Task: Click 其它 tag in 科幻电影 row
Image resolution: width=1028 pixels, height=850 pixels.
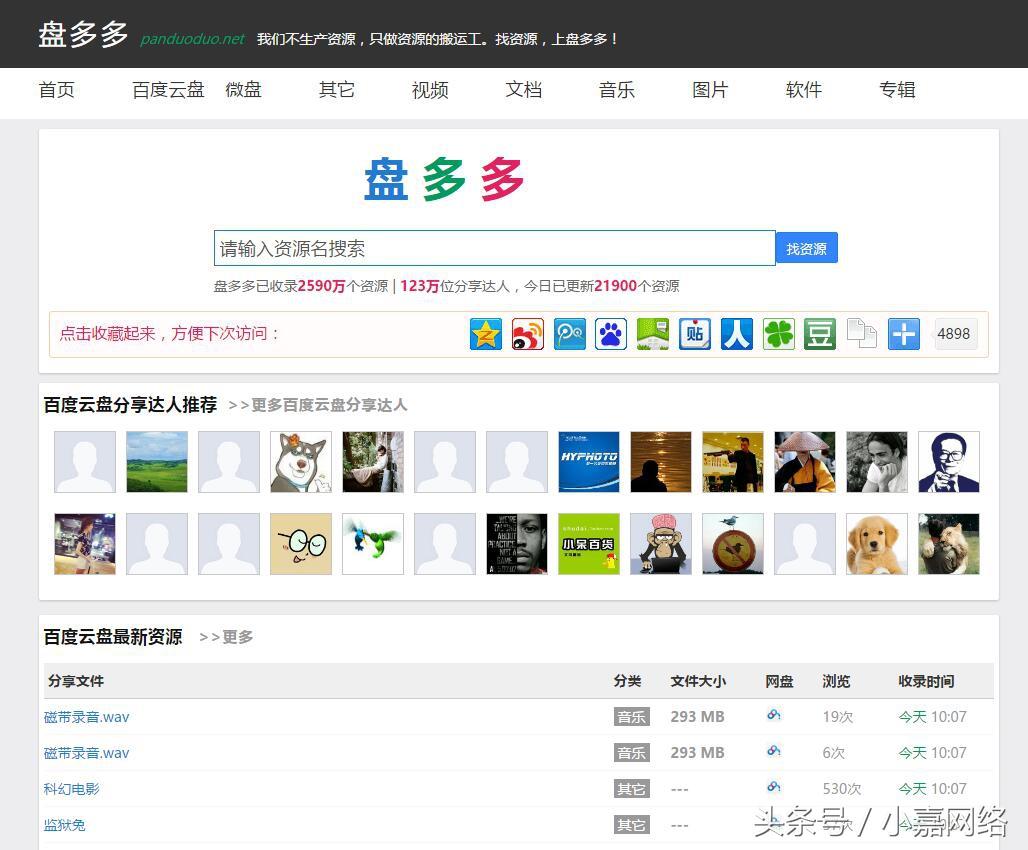Action: [632, 789]
